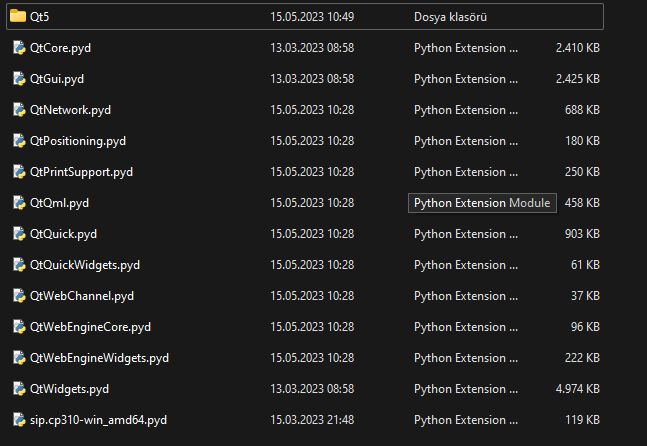
Task: Select the QtGui.pyd file name
Action: coord(57,79)
